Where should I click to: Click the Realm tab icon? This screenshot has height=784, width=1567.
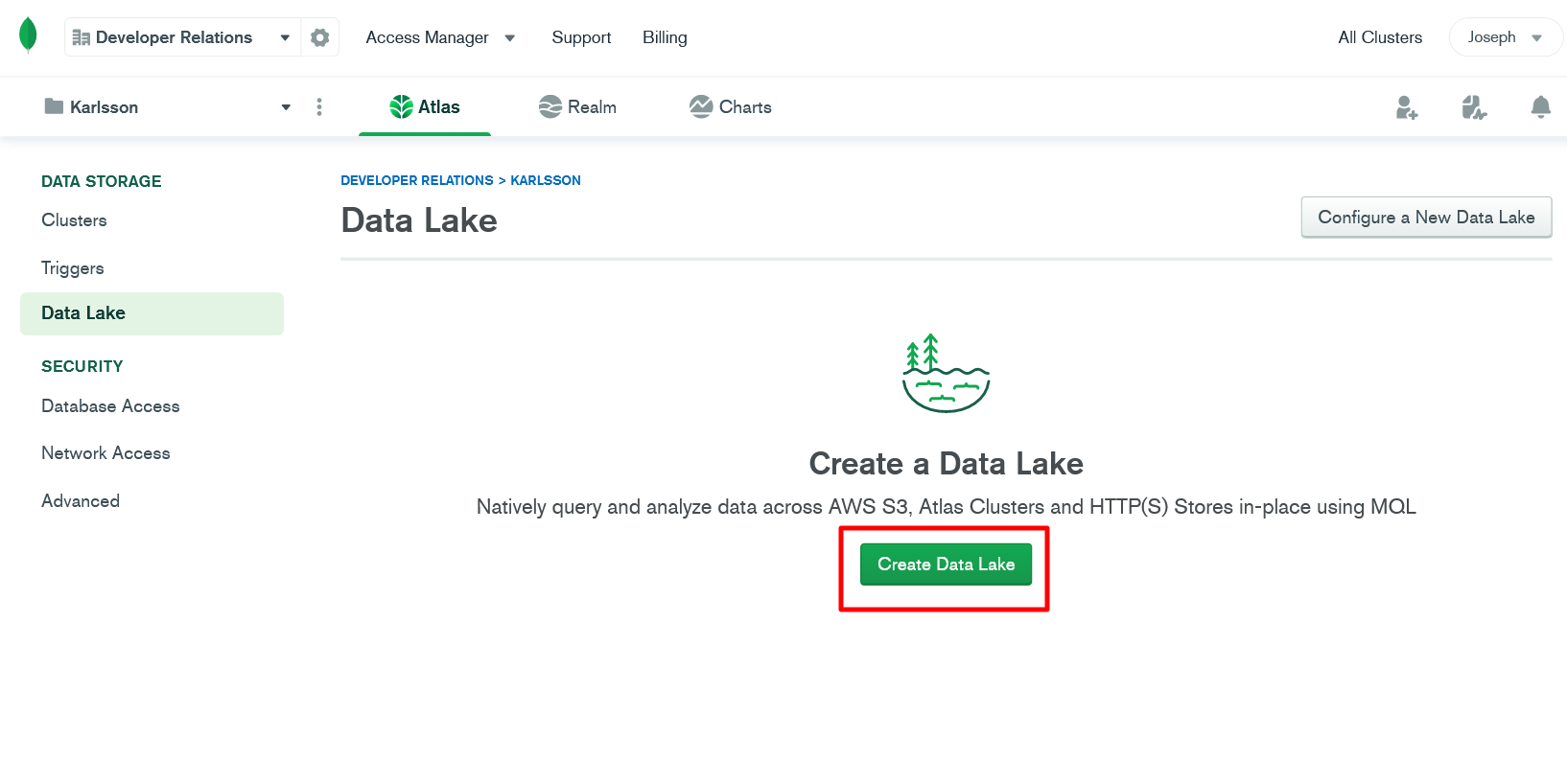[550, 107]
